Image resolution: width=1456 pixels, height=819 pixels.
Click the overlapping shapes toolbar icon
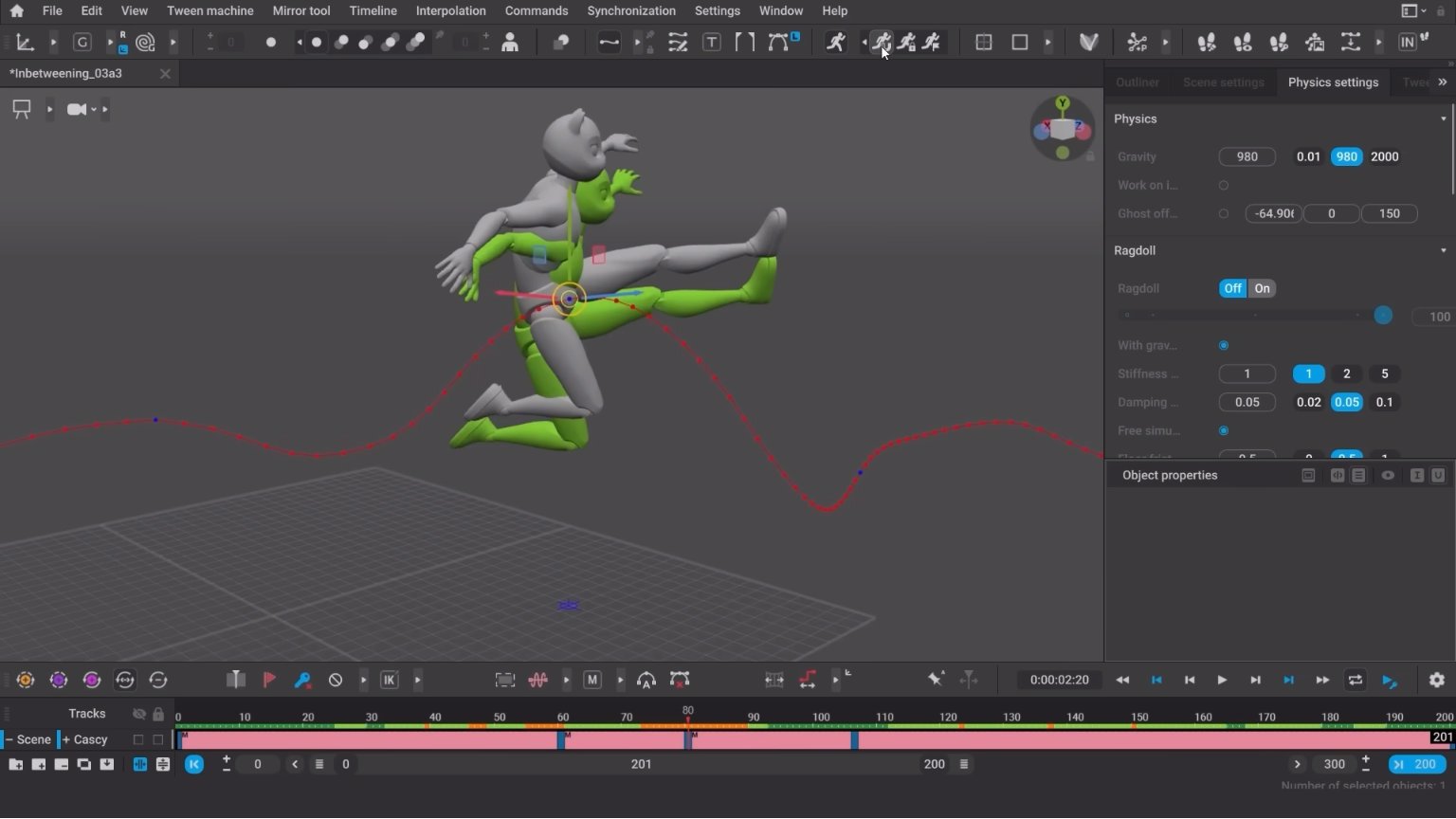point(561,43)
